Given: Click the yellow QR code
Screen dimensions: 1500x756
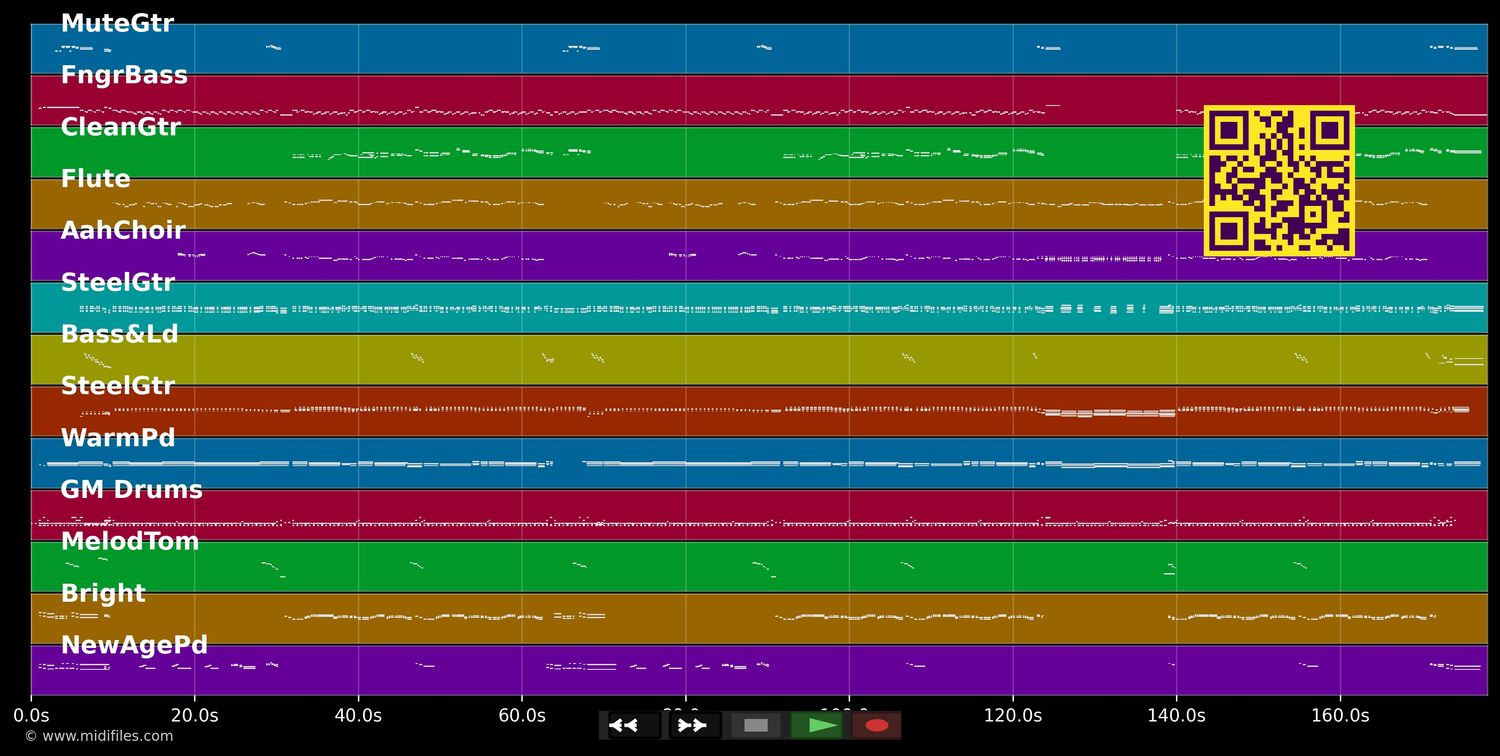Looking at the screenshot, I should tap(1279, 181).
